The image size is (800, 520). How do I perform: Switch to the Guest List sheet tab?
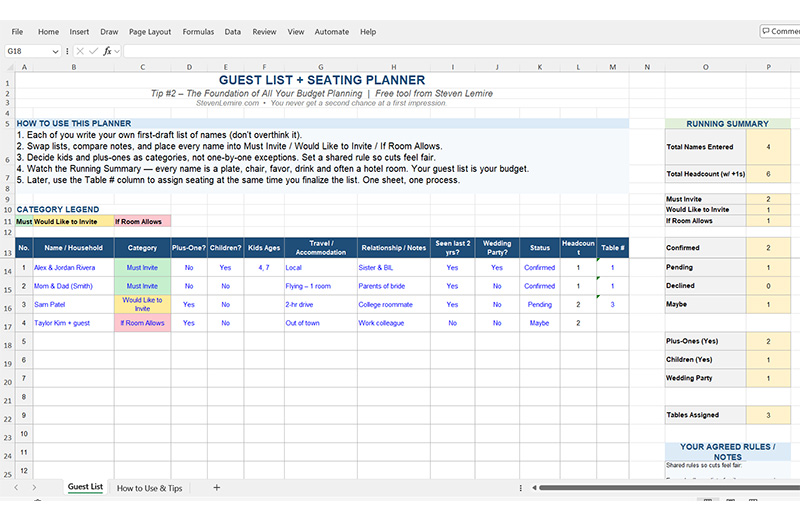85,487
